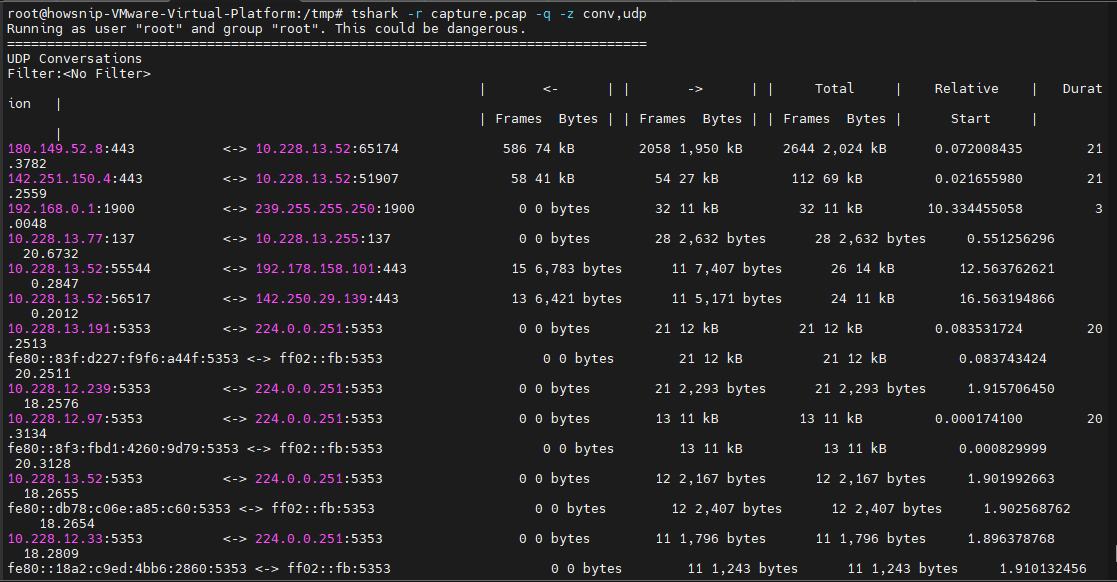Click the broadcast address 10.228.13.255:137

pyautogui.click(x=323, y=239)
